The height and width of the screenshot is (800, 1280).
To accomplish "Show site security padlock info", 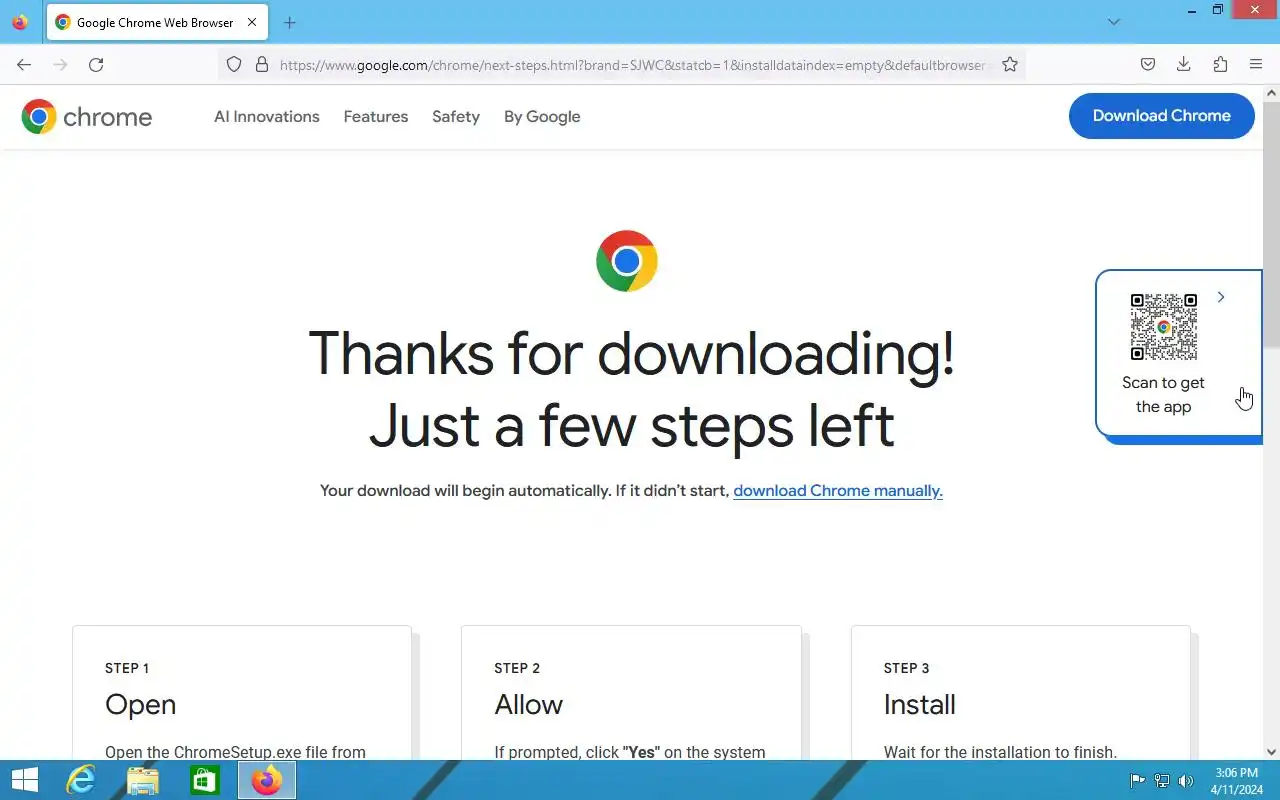I will pyautogui.click(x=262, y=65).
